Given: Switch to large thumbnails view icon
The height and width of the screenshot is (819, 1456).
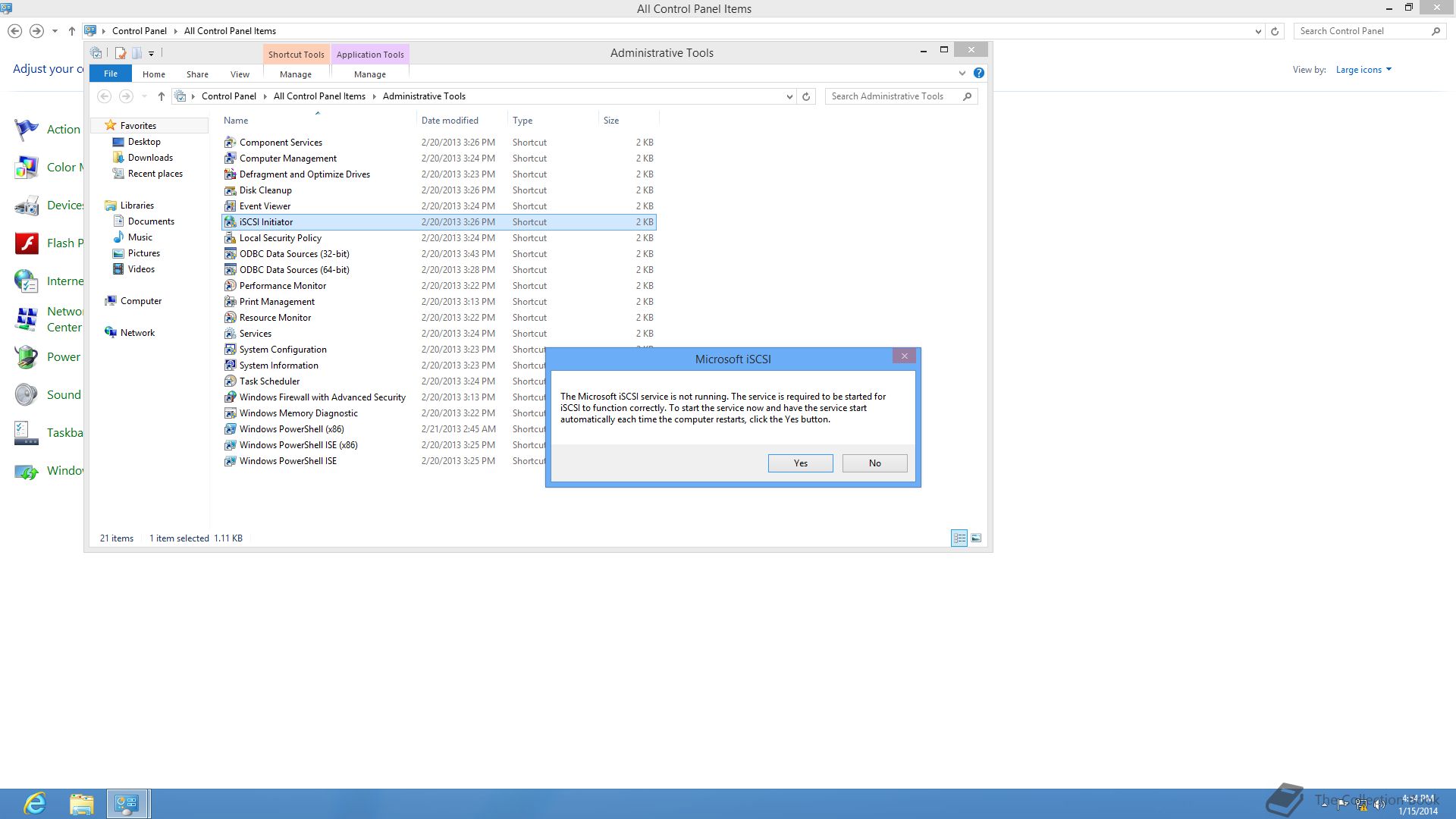Looking at the screenshot, I should click(x=976, y=538).
